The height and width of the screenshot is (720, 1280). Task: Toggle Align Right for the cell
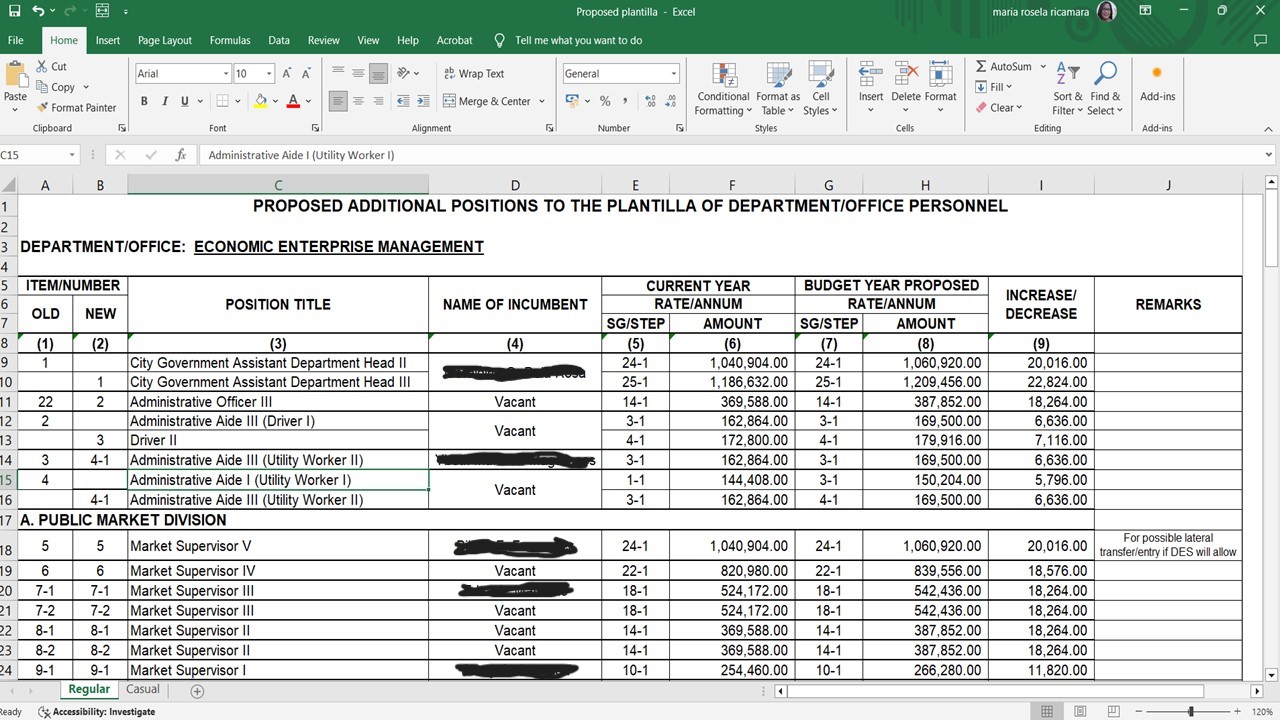pos(378,101)
